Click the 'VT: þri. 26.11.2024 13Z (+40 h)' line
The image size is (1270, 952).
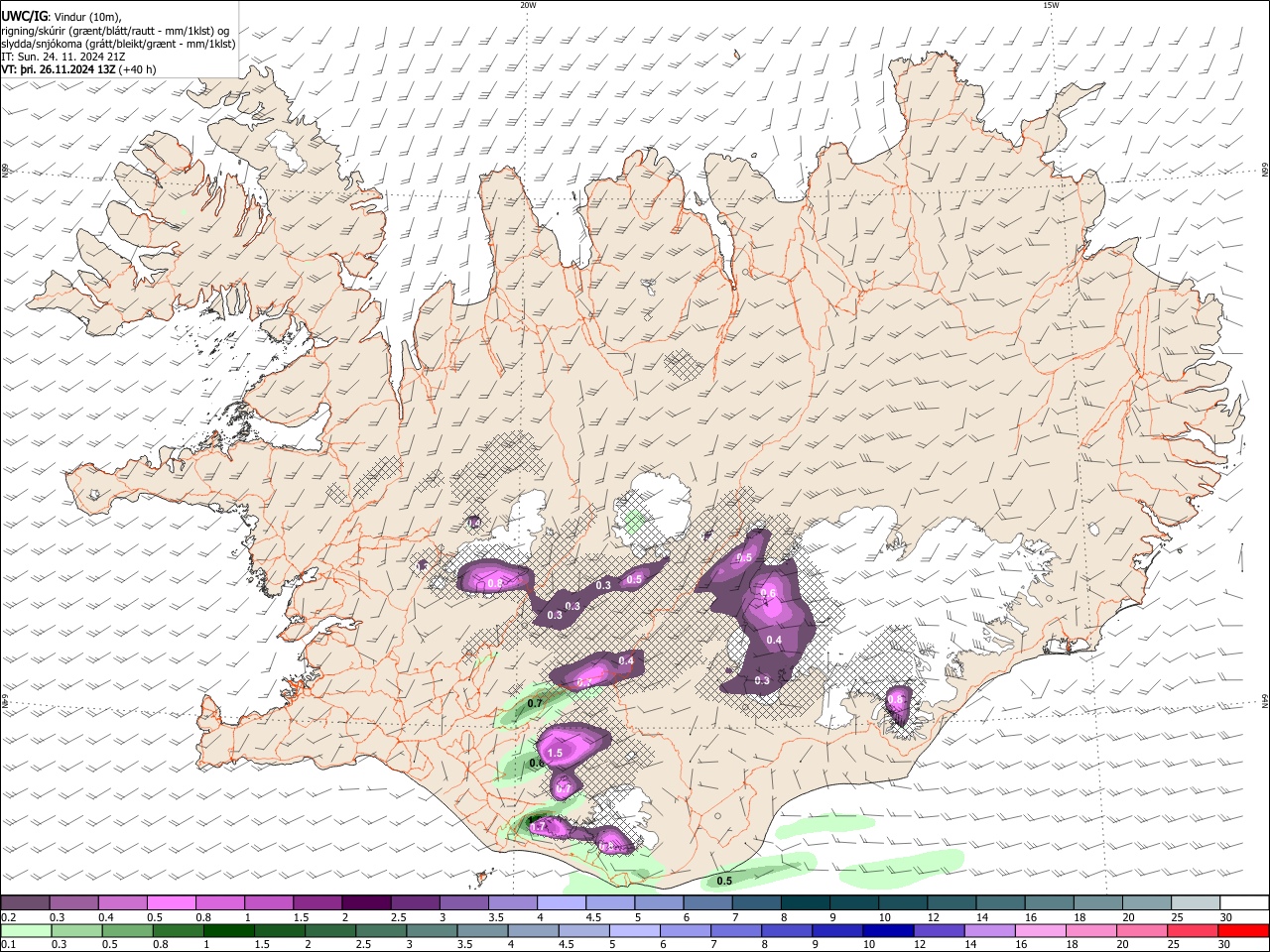(x=79, y=70)
